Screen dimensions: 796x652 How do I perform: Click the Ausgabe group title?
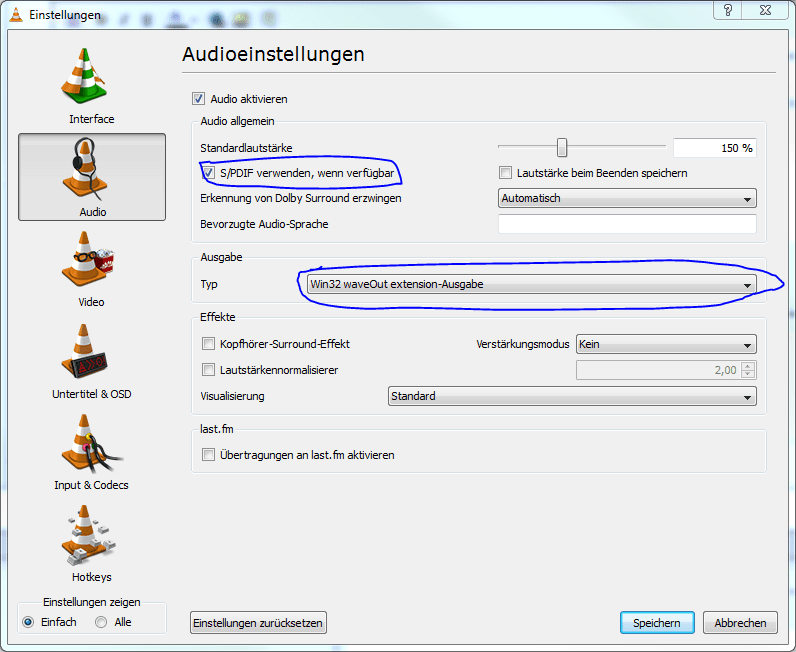click(221, 257)
